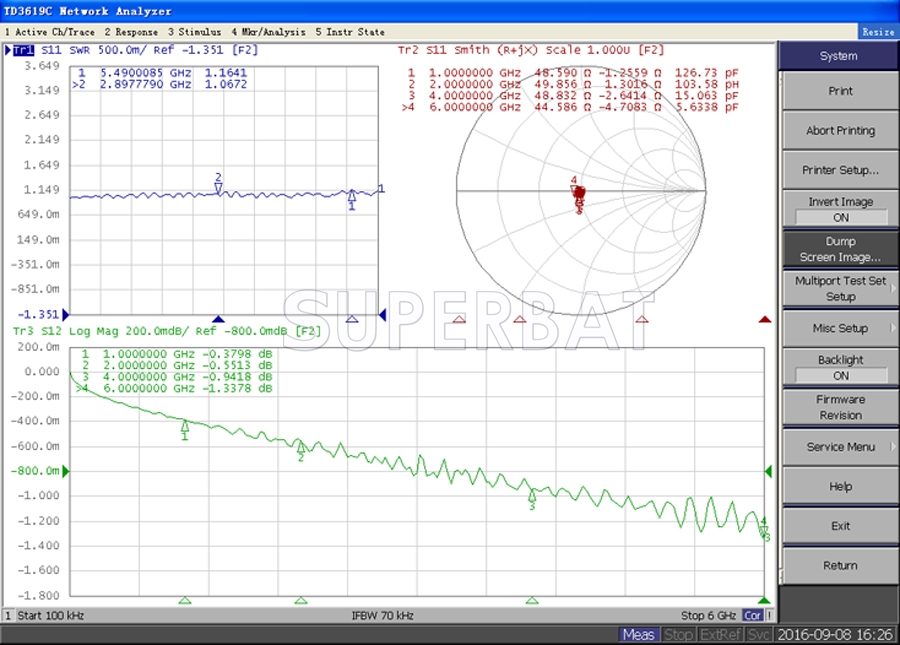This screenshot has height=645, width=900.
Task: Click Smith marker 1 readout 1.0000000 GHz
Action: tap(475, 73)
